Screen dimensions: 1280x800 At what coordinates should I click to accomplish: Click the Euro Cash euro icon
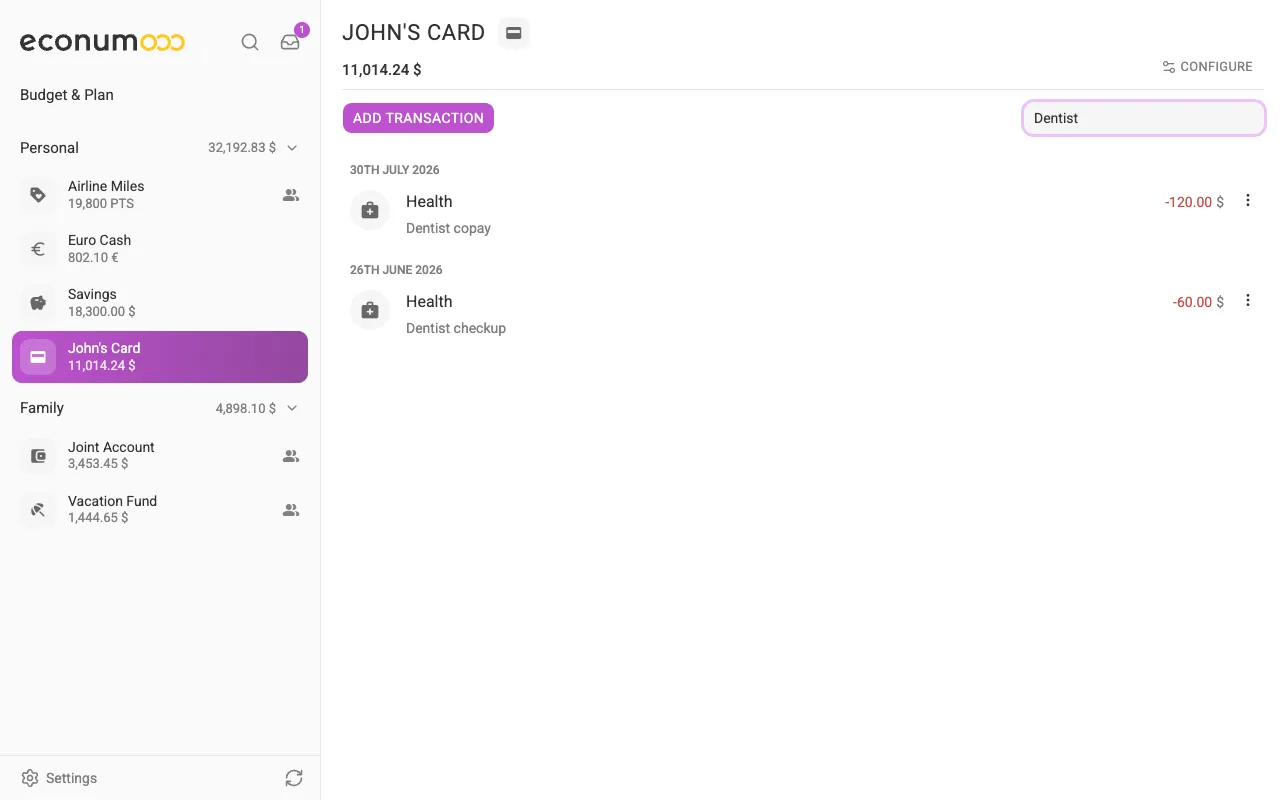click(38, 249)
